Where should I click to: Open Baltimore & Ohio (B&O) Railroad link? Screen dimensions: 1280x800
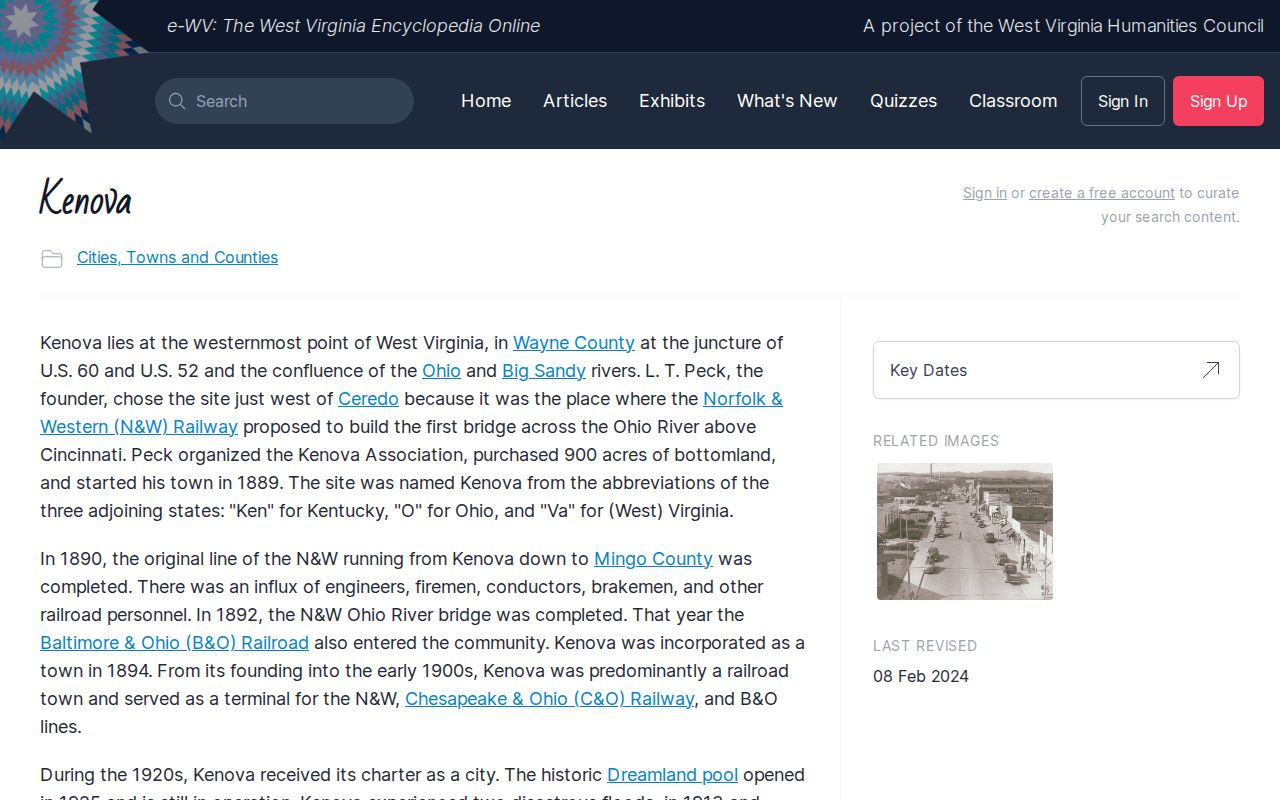[x=174, y=643]
